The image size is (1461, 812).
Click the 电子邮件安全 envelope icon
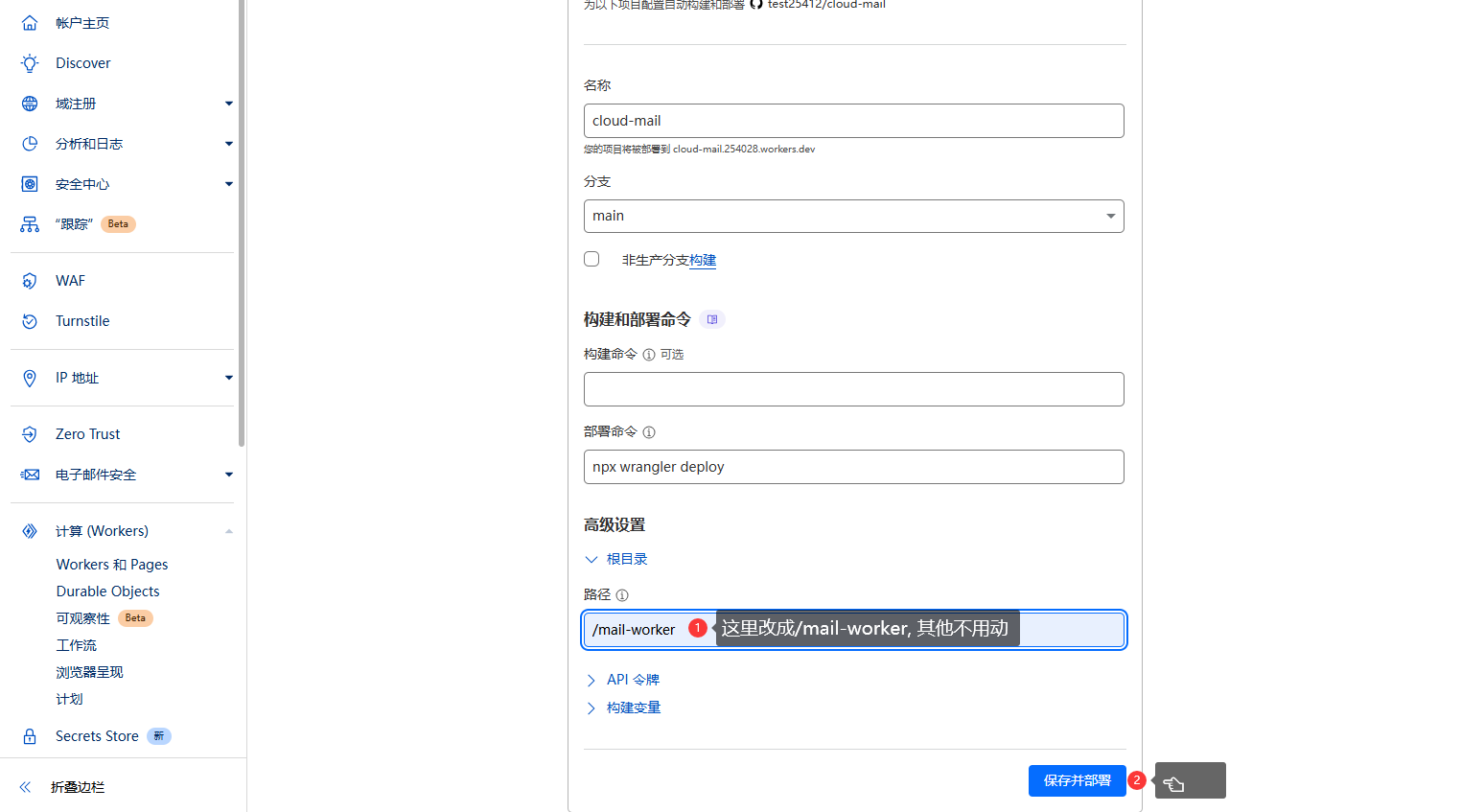[x=29, y=474]
